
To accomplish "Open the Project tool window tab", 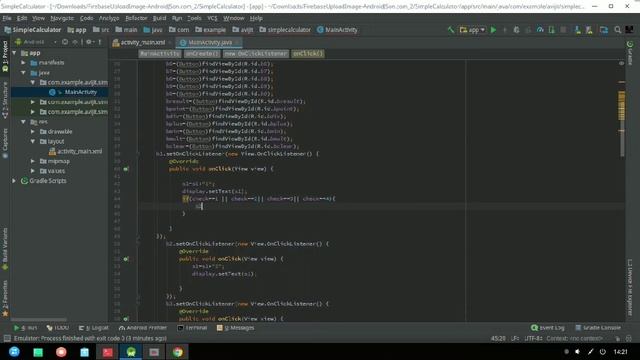I will (5, 56).
